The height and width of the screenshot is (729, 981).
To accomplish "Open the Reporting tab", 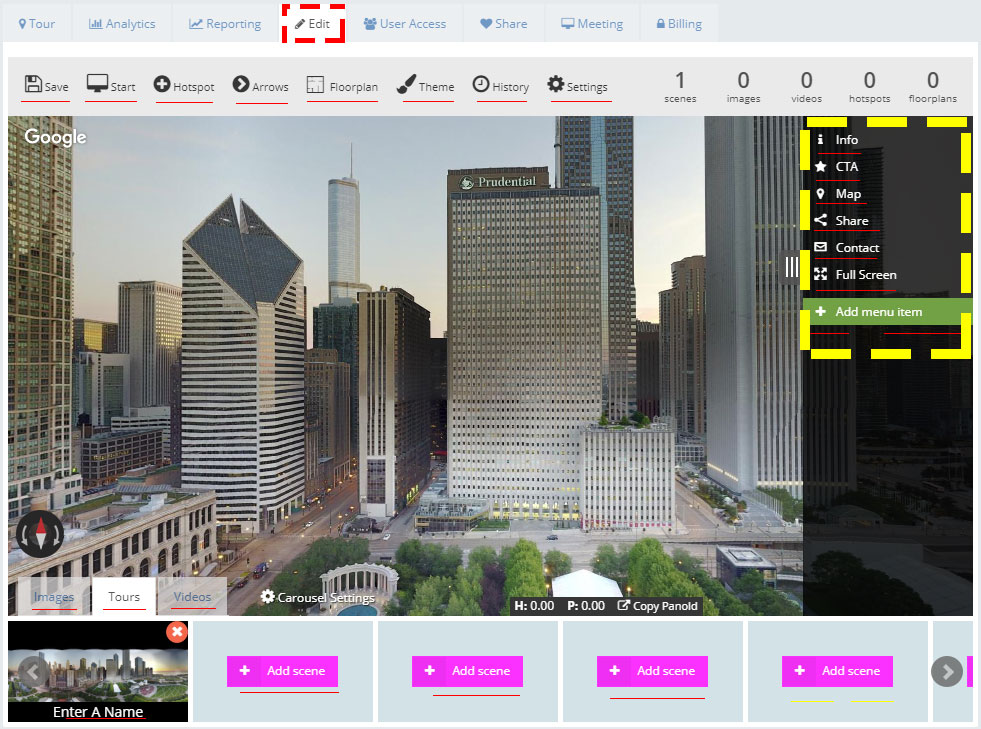I will 225,24.
